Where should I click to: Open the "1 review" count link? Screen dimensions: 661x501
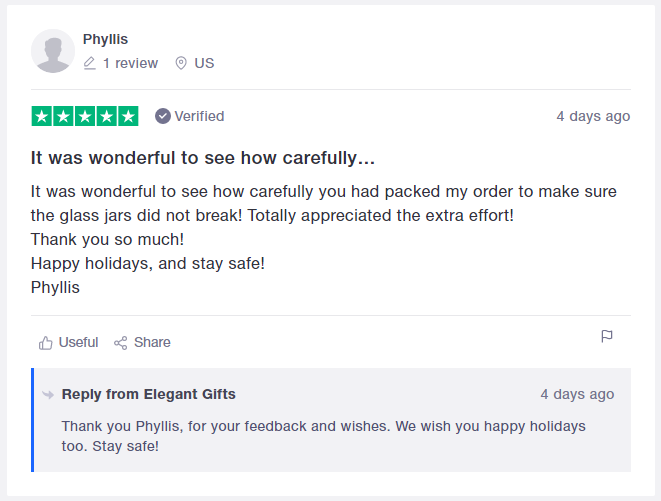point(130,63)
